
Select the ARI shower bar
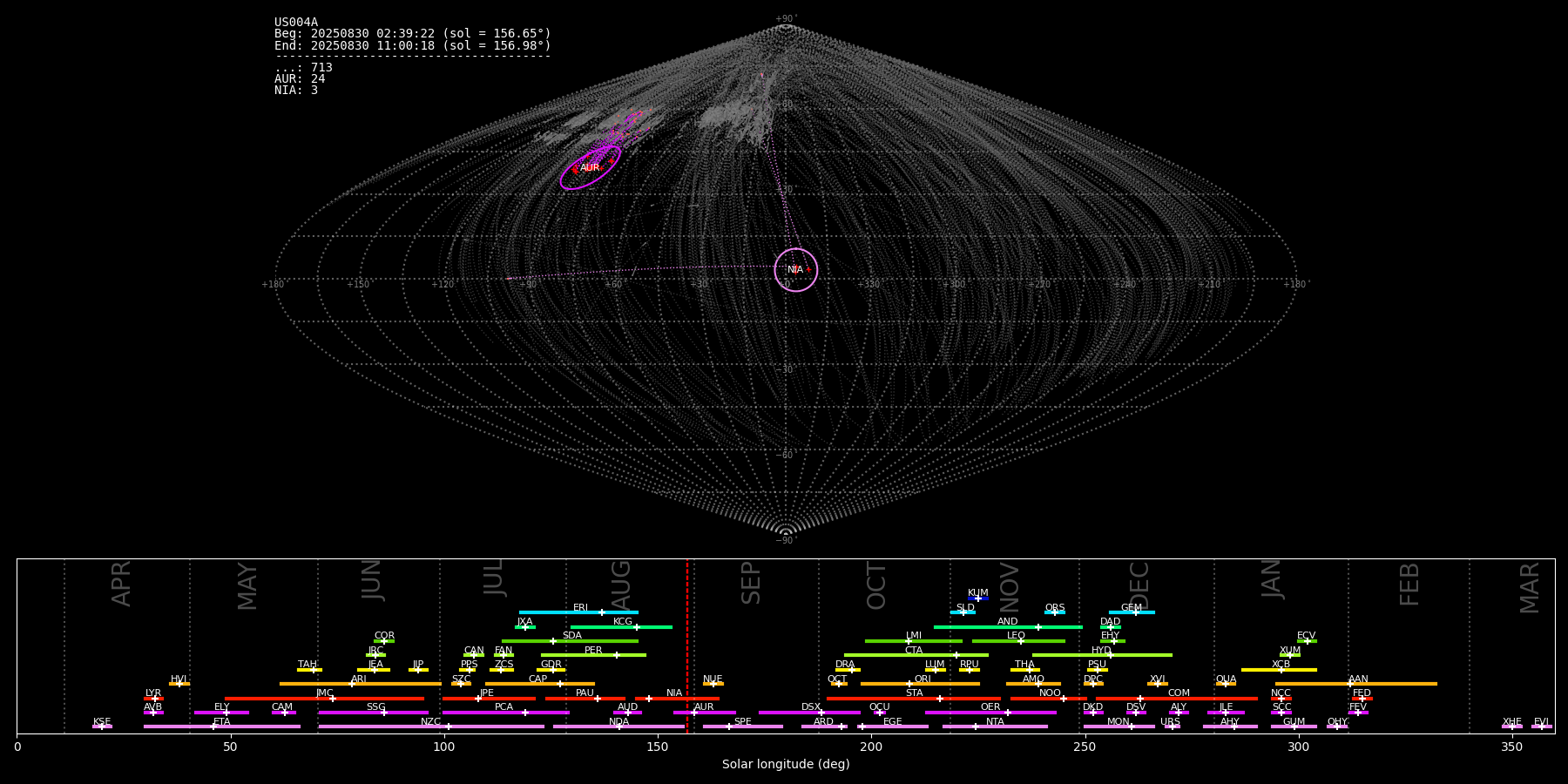pyautogui.click(x=360, y=684)
